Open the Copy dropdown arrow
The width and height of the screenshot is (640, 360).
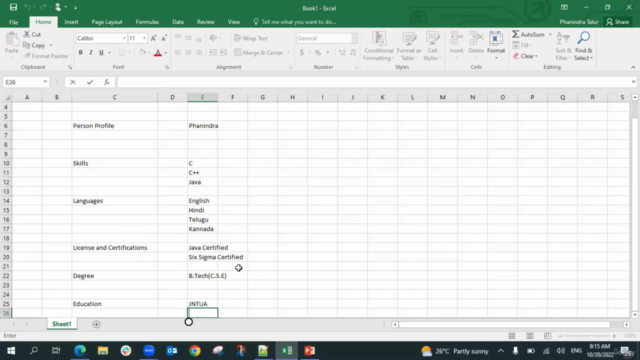point(51,45)
